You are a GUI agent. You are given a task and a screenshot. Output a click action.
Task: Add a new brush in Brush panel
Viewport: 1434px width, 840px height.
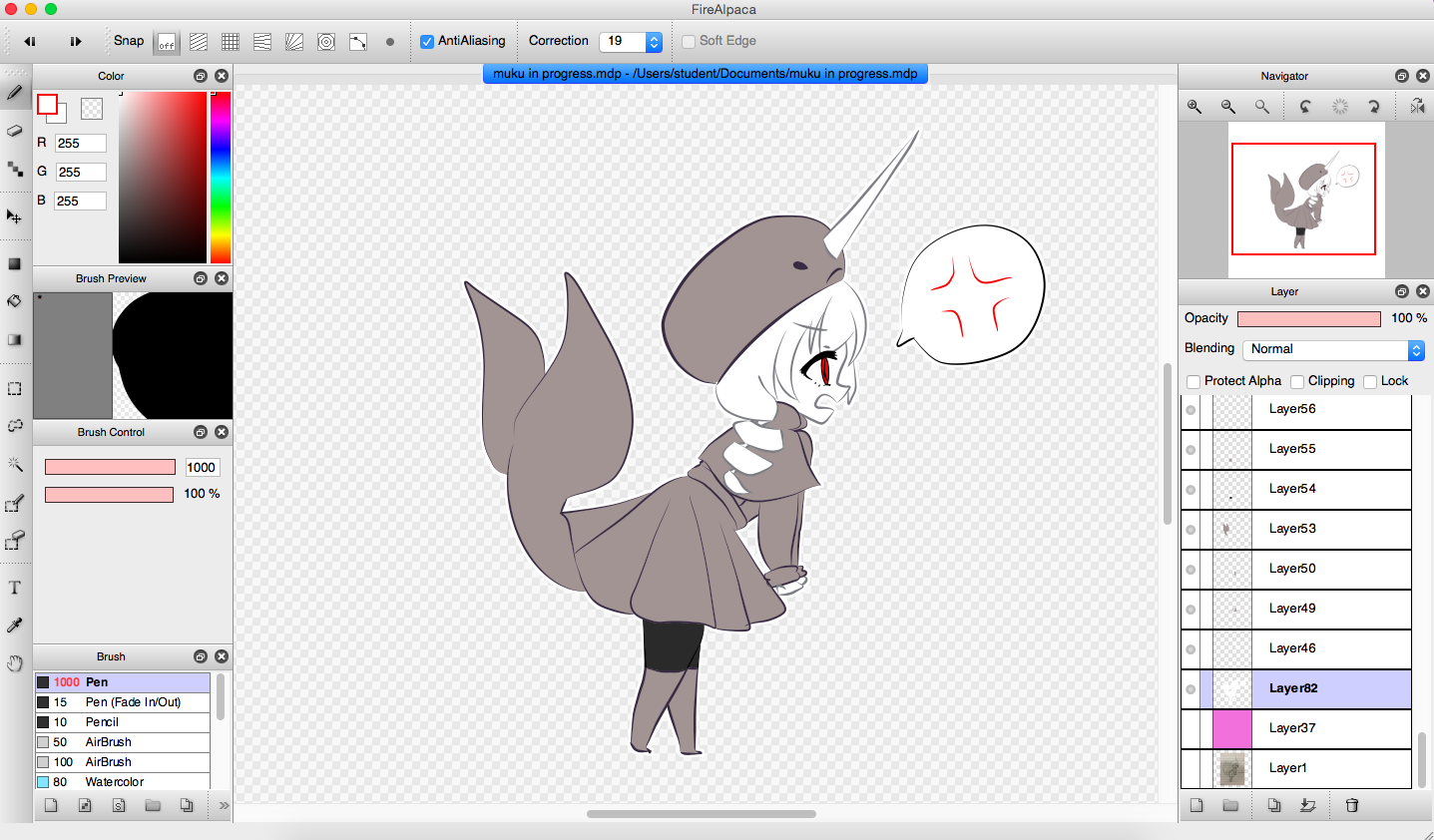tap(51, 805)
